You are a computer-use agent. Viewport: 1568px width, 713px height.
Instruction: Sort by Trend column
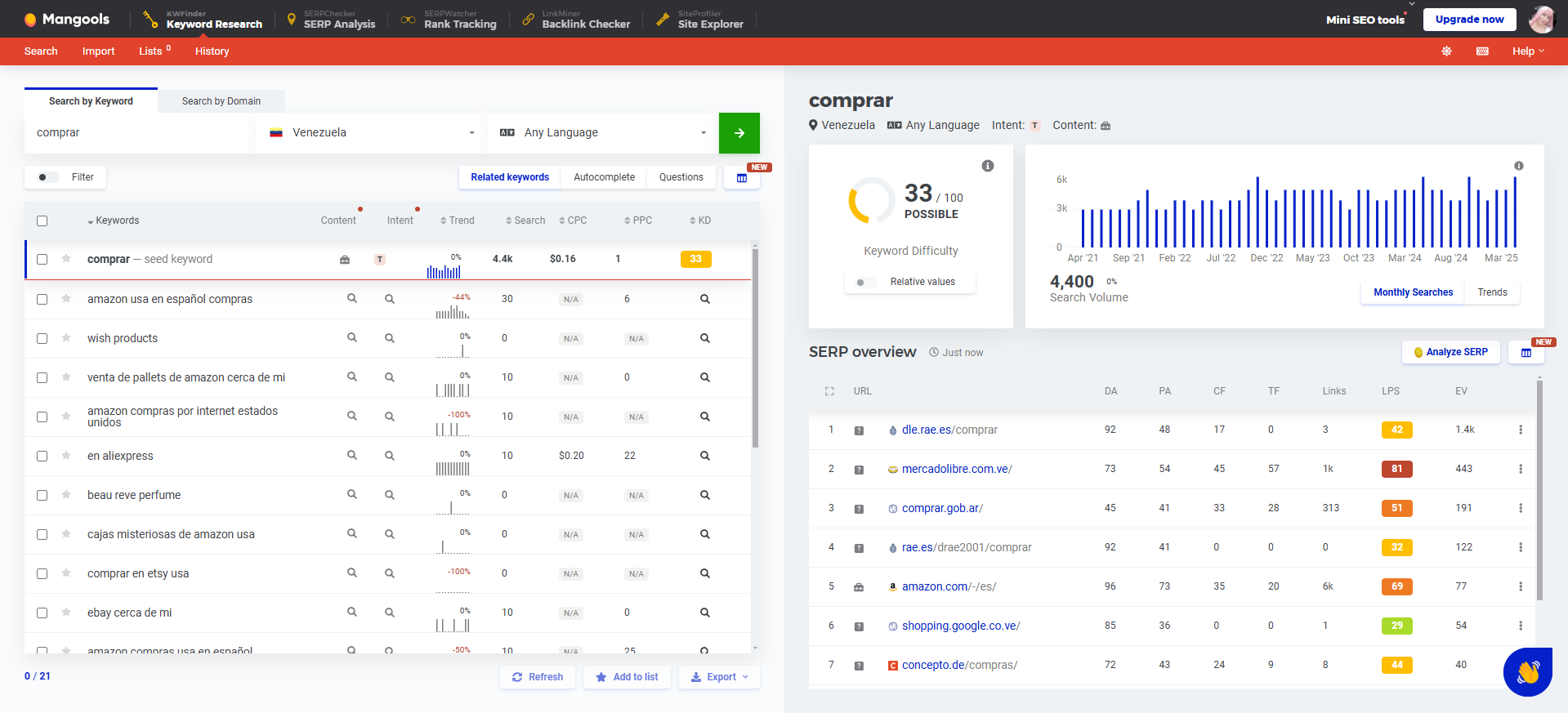click(458, 221)
